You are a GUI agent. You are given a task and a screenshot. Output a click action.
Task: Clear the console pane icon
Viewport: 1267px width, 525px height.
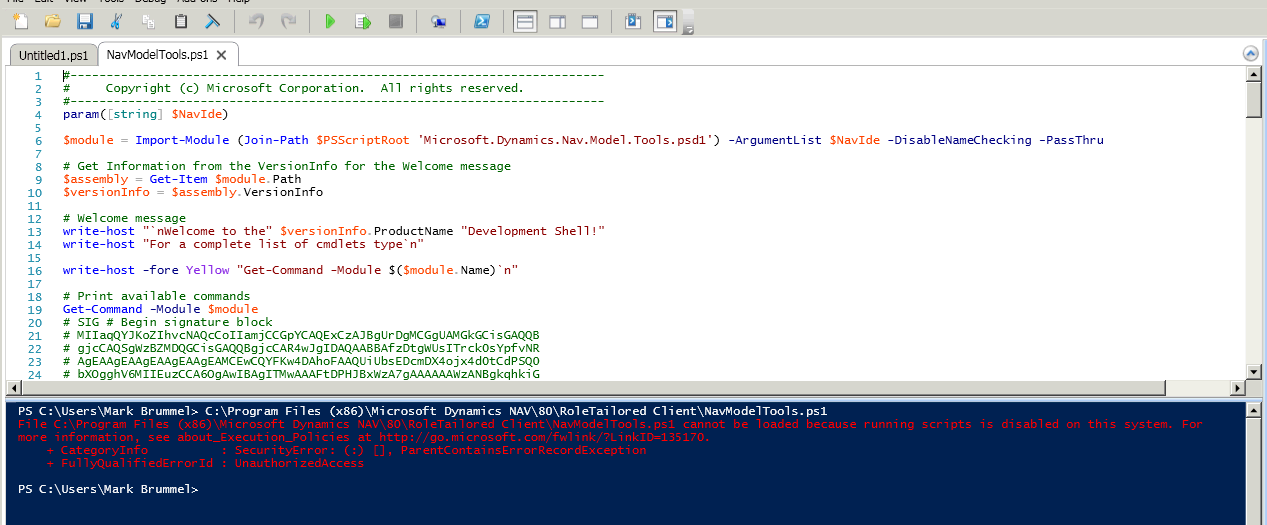pos(212,21)
